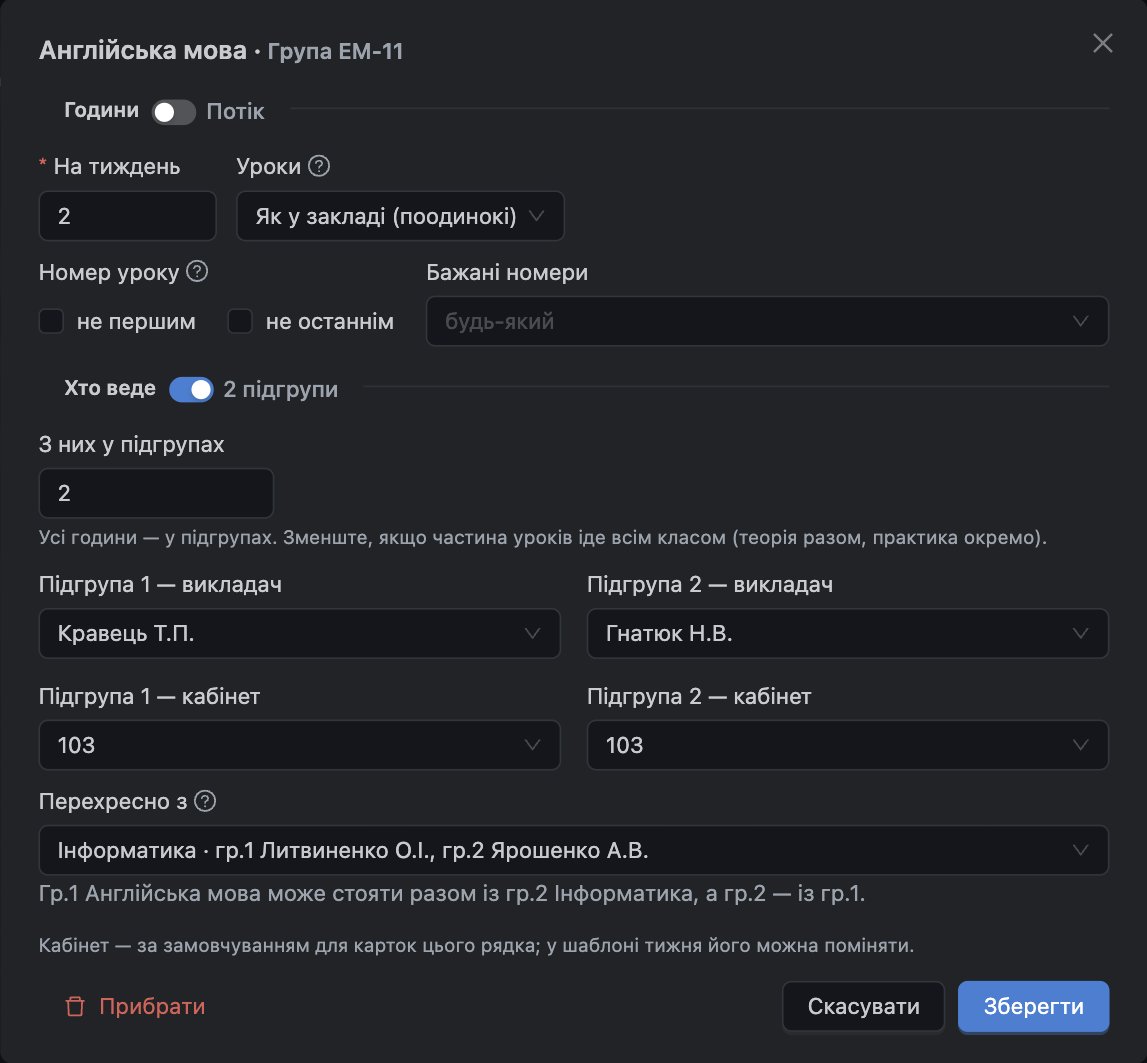Open the Підгрупа 1 кабінет dropdown
Screen dimensions: 1147x1063
click(x=300, y=745)
